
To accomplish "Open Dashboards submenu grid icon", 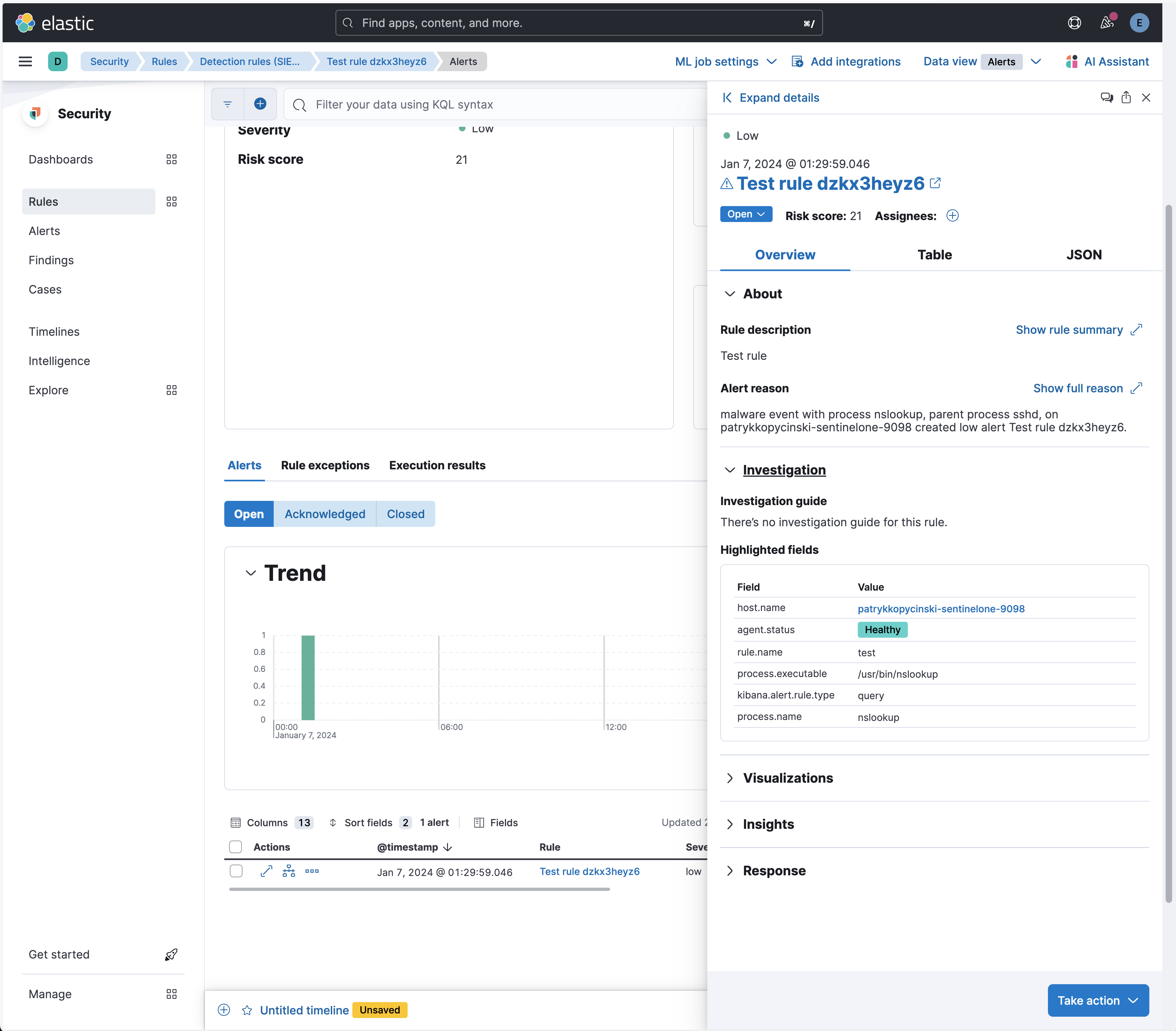I will pyautogui.click(x=171, y=159).
